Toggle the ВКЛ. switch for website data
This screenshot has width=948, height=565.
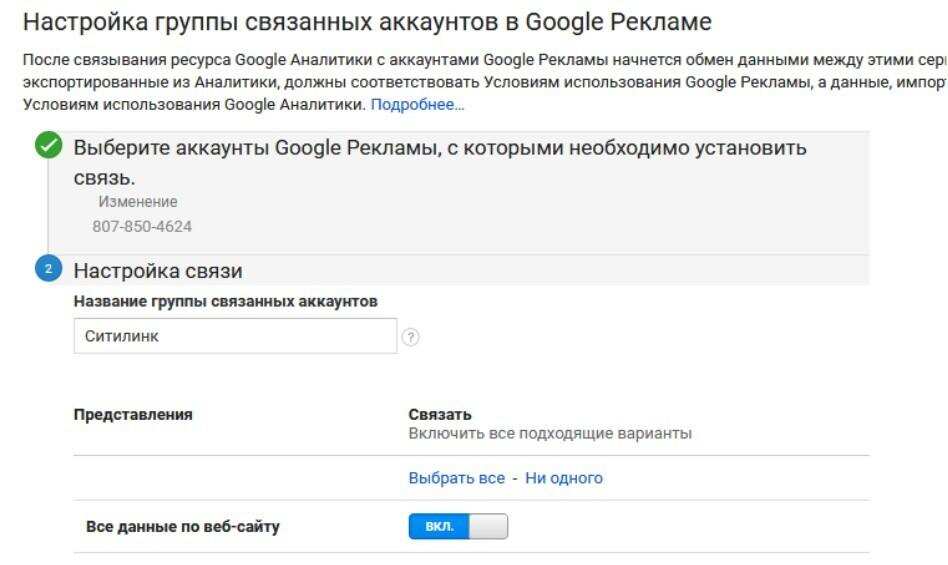[x=457, y=526]
